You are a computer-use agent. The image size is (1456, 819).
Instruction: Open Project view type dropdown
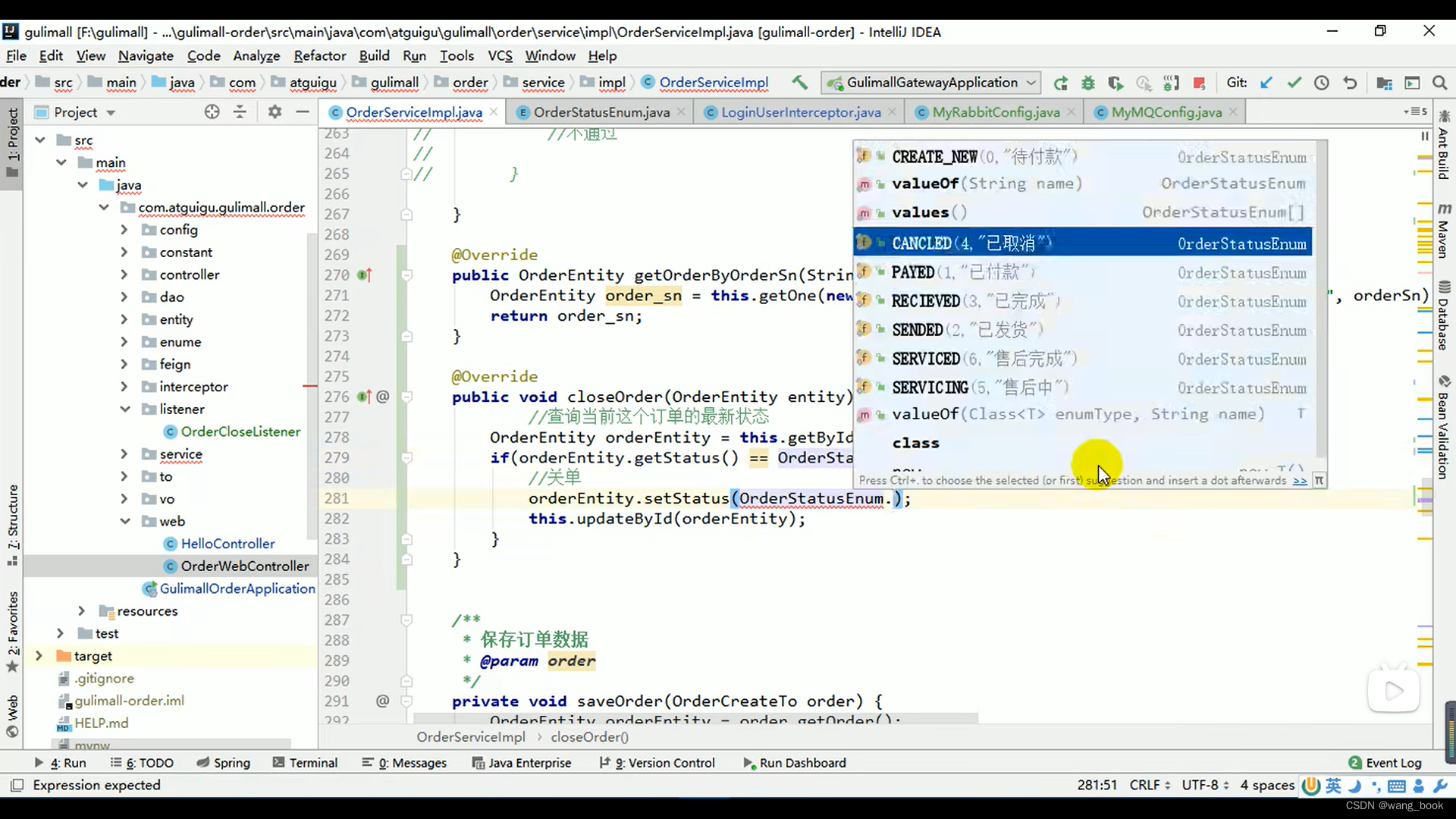[111, 112]
